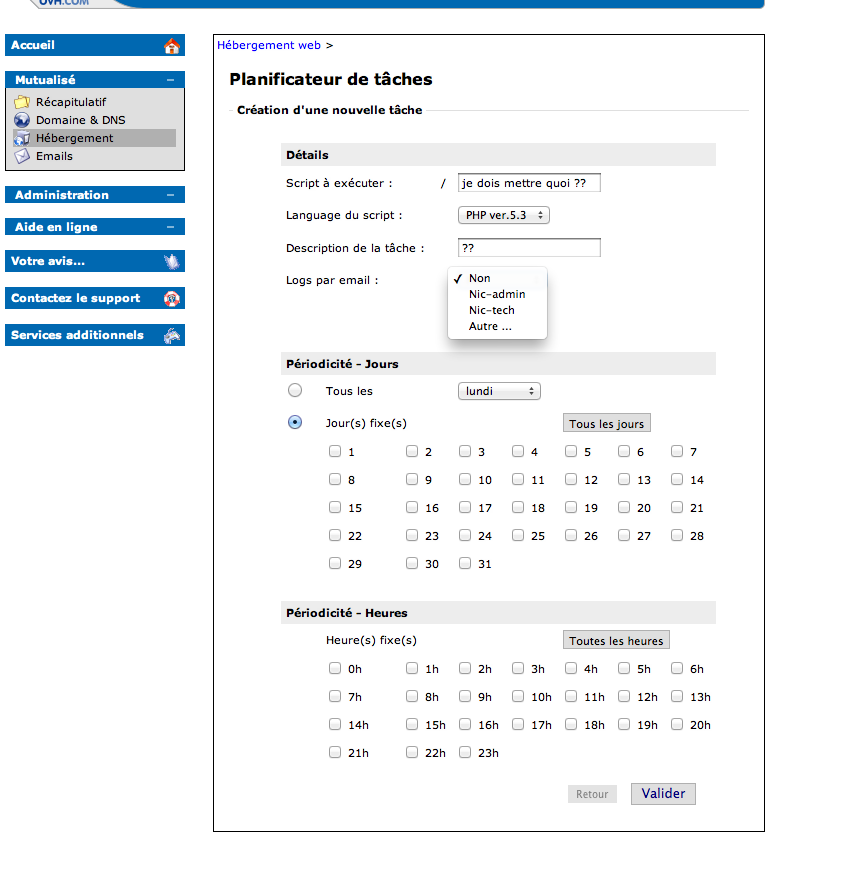Choose Autre ... in the logs dropdown
Screen dimensions: 858x893
(490, 326)
